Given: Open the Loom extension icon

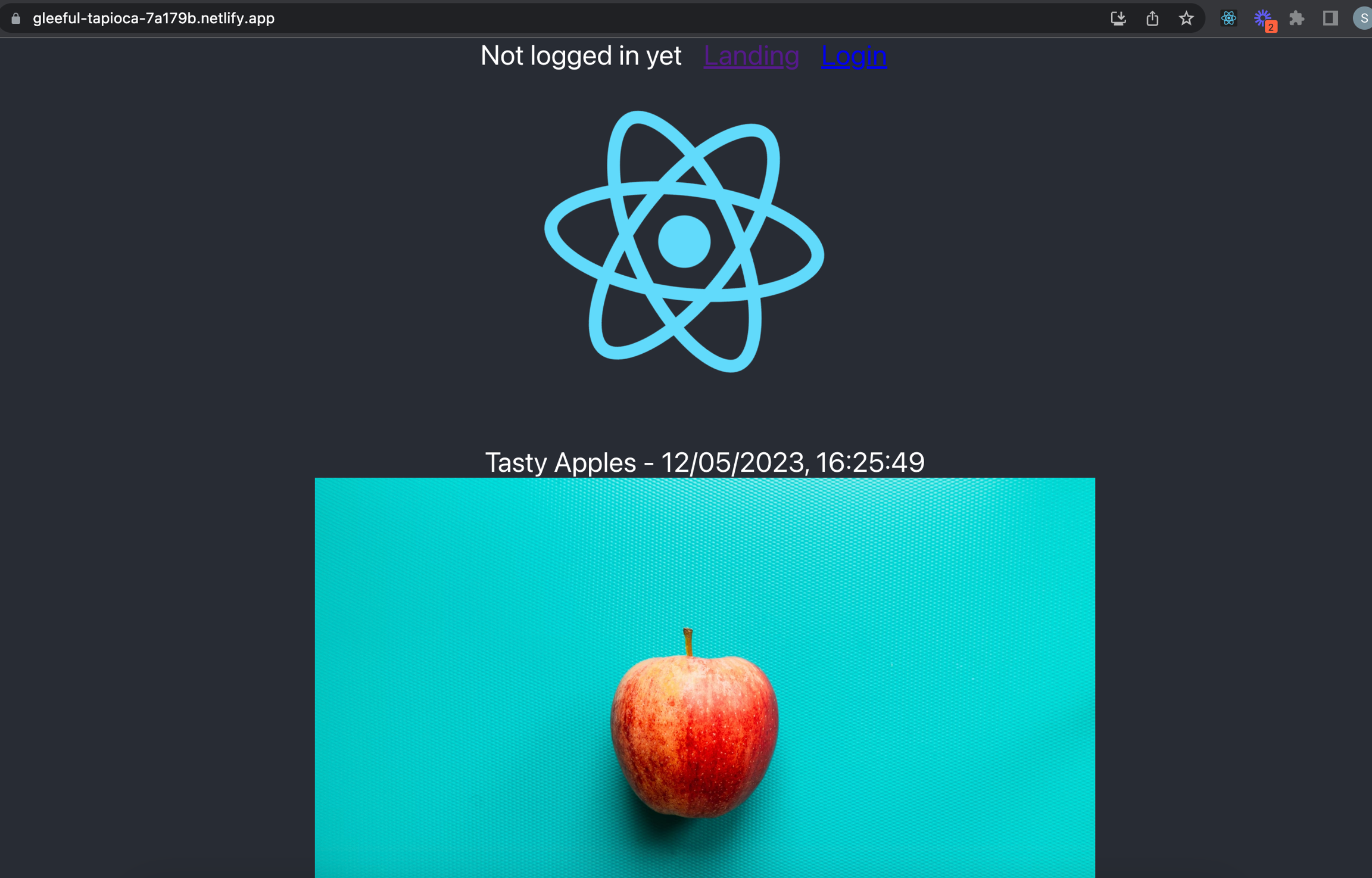Looking at the screenshot, I should (x=1261, y=17).
